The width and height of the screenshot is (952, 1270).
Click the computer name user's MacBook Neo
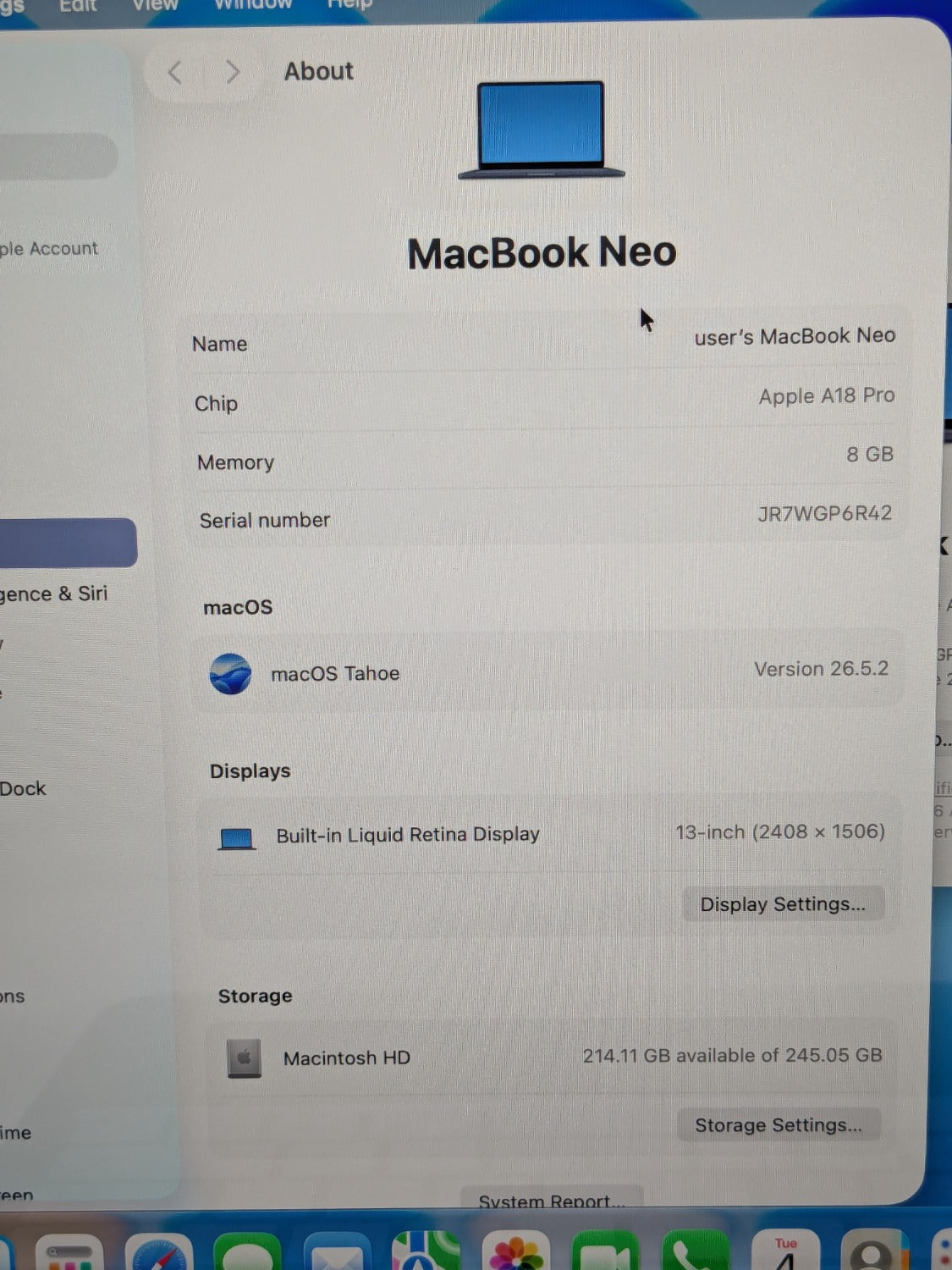795,337
